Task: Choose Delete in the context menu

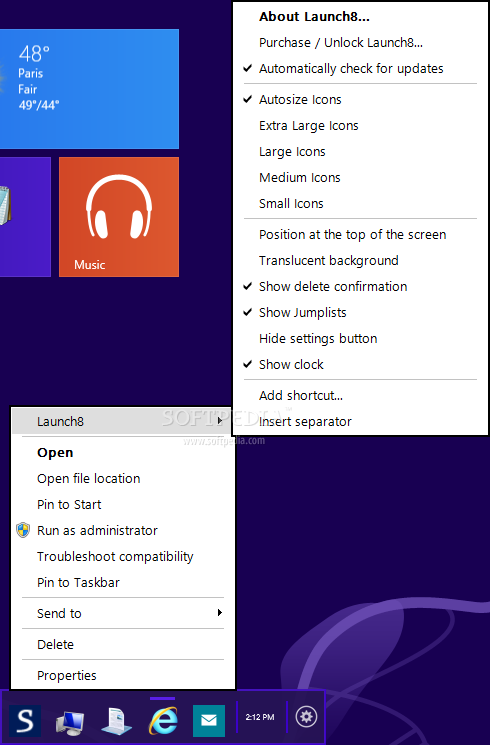Action: tap(123, 645)
